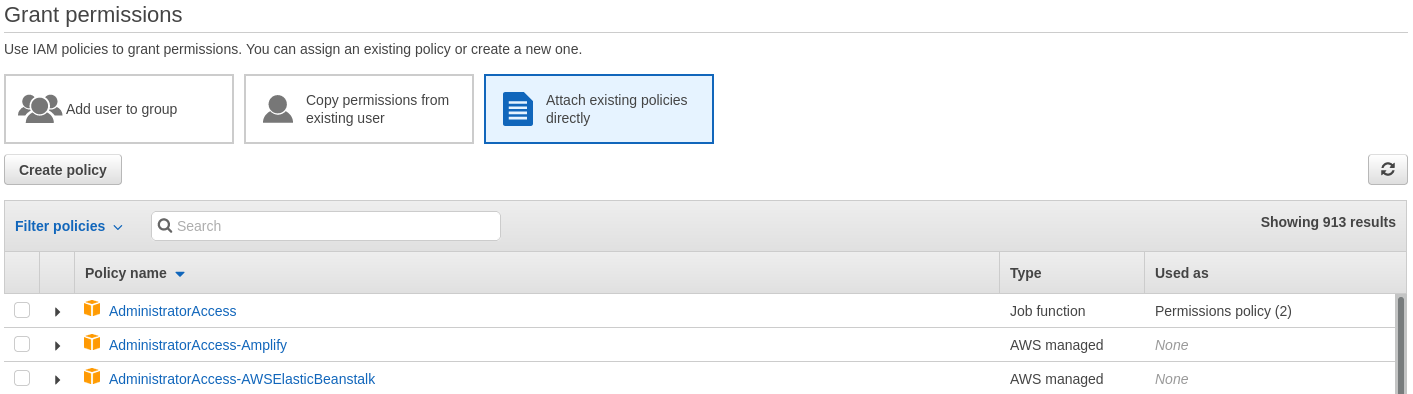Tick the AdministratorAccess-Amplify checkbox
This screenshot has width=1413, height=394.
[x=22, y=344]
